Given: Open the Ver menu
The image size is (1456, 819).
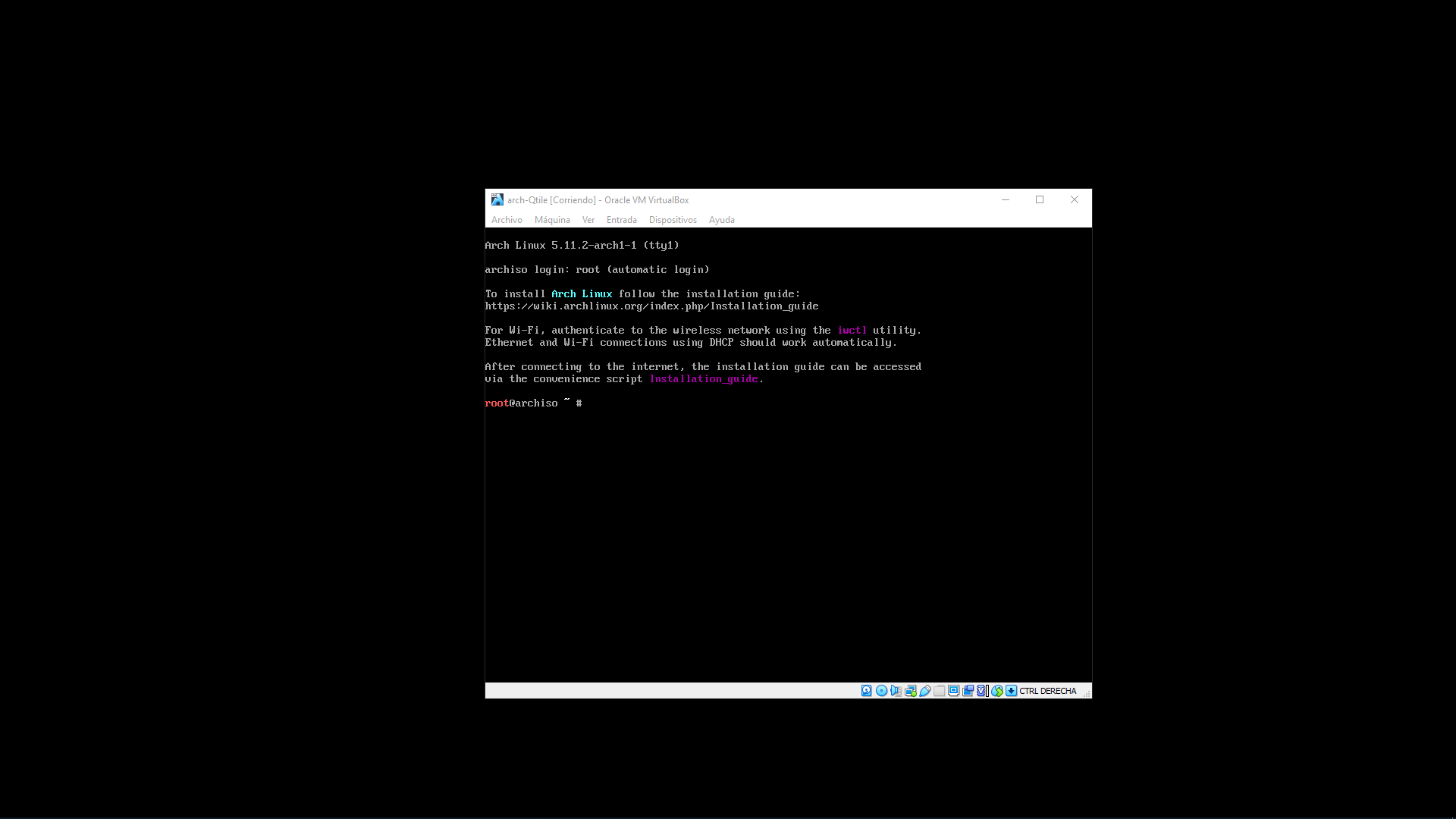Looking at the screenshot, I should 588,220.
